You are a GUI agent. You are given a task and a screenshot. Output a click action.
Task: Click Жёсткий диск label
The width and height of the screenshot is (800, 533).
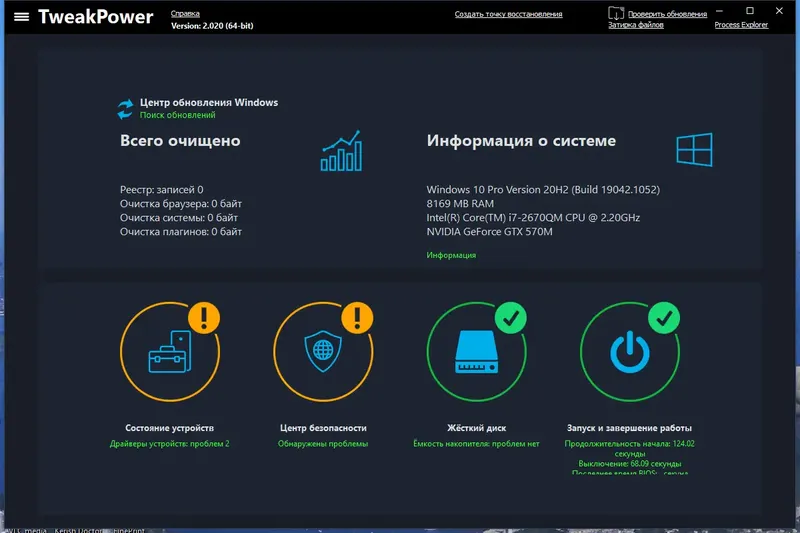(x=477, y=428)
